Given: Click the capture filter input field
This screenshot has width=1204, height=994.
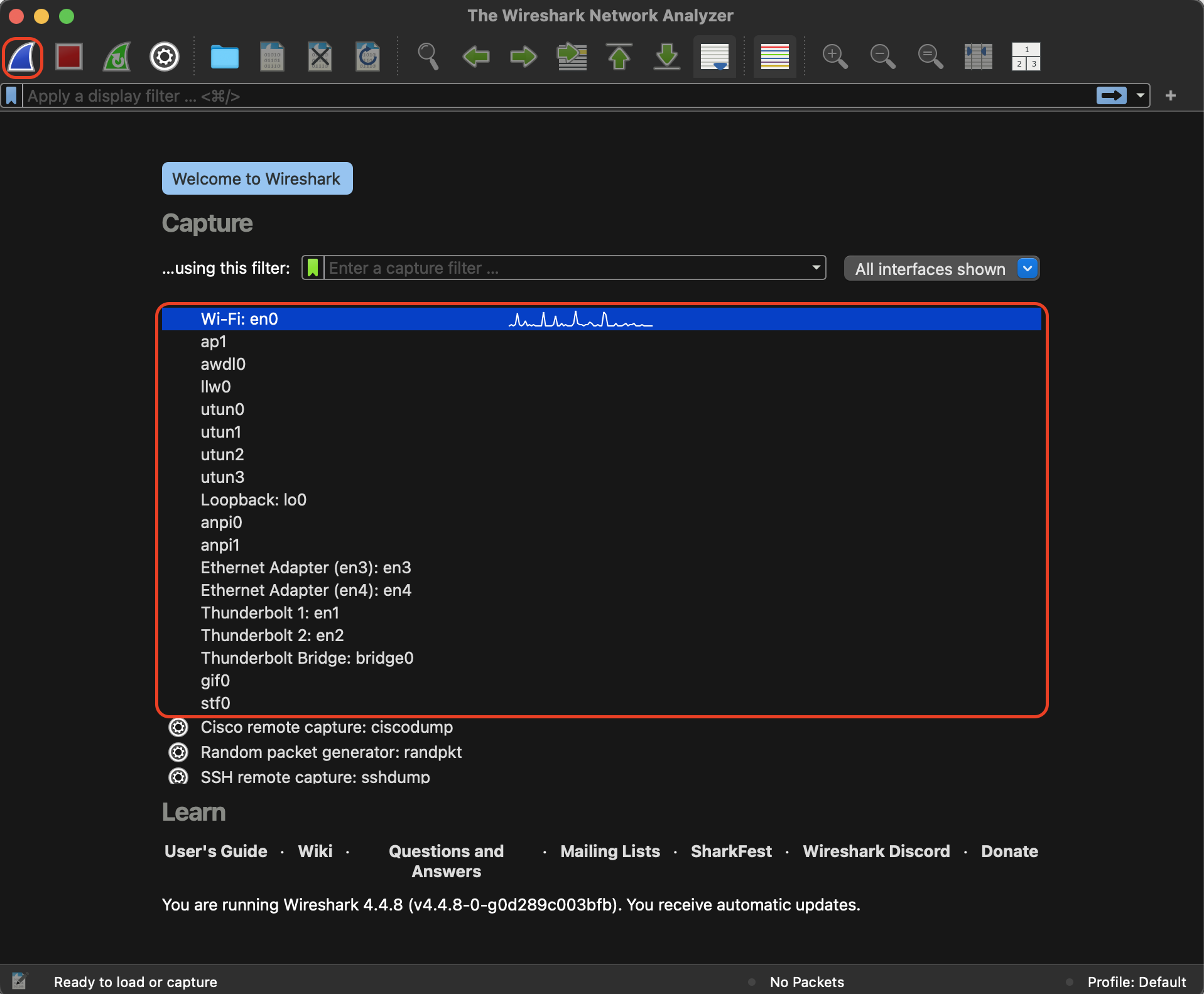Looking at the screenshot, I should [x=565, y=268].
